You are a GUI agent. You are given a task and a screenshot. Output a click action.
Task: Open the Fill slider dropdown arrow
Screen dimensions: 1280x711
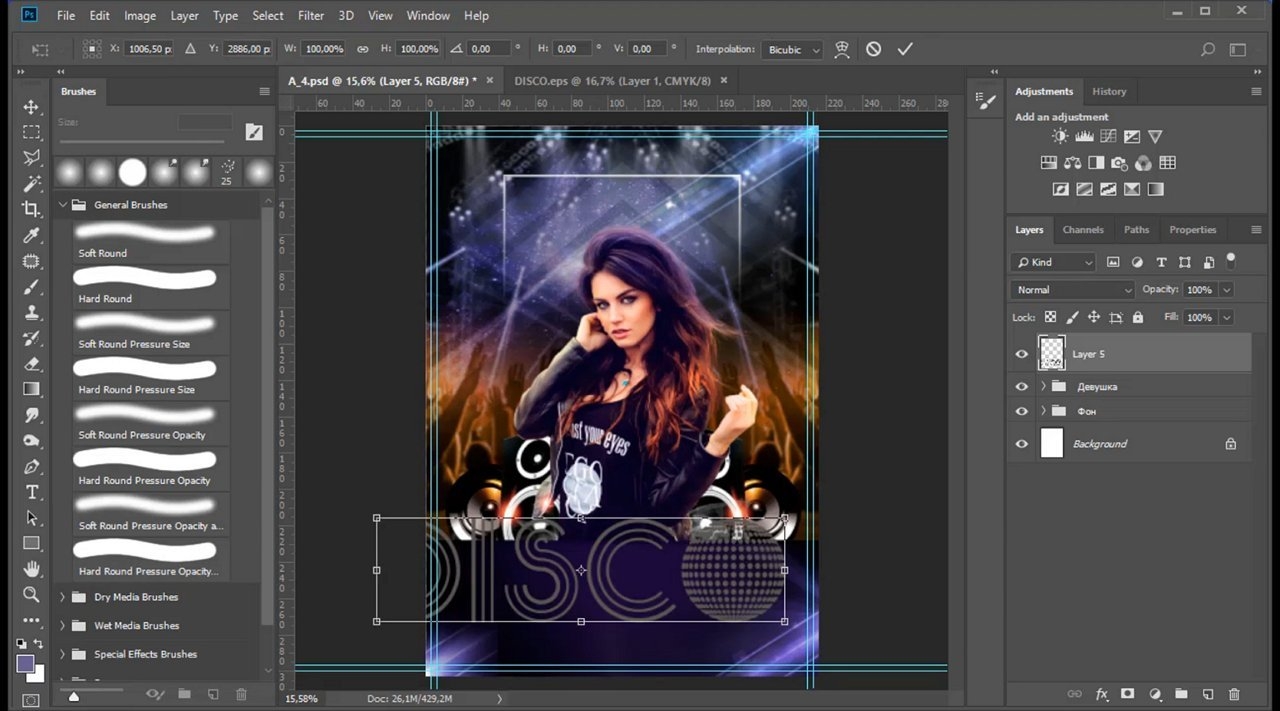1226,317
